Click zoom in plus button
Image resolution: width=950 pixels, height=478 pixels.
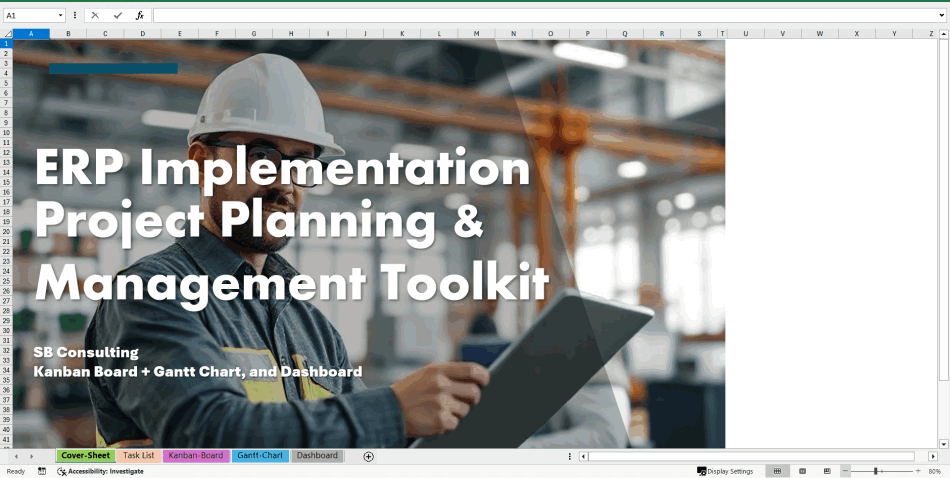pyautogui.click(x=918, y=471)
